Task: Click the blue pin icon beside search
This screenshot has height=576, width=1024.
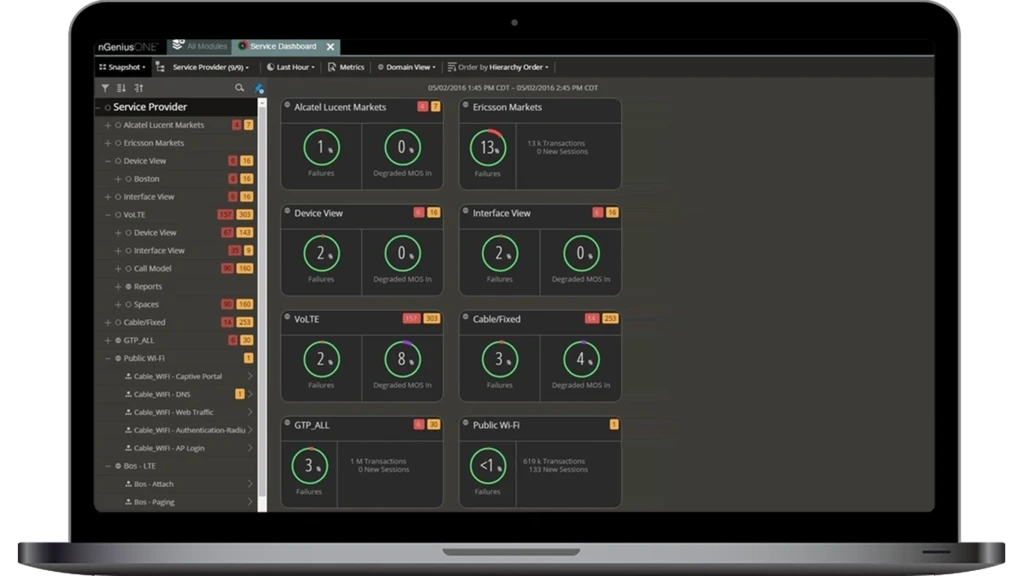Action: pos(259,88)
